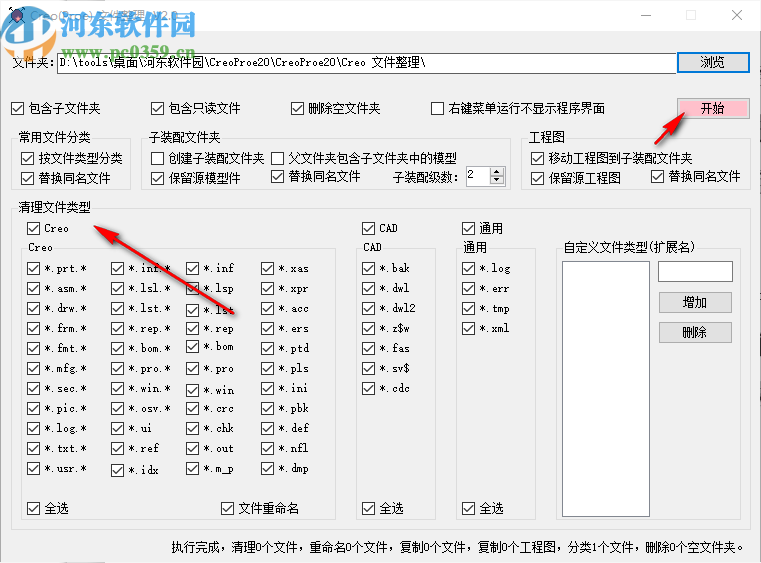Close the window with the X button
Viewport: 761px width, 563px height.
pos(737,15)
